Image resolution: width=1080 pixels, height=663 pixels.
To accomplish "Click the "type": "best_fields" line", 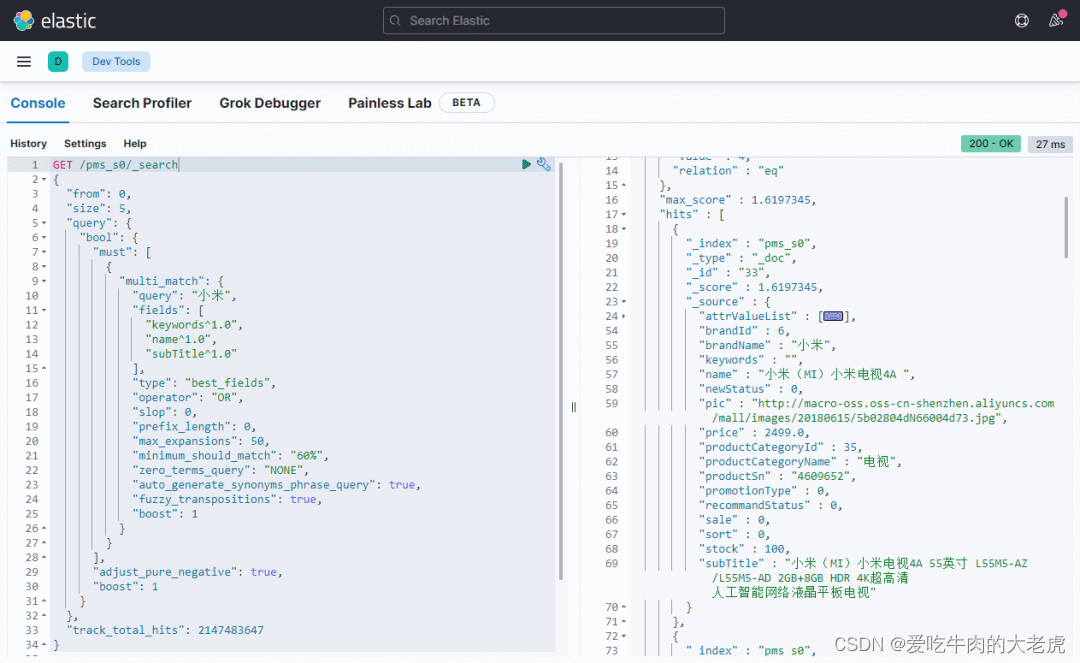I will [204, 383].
